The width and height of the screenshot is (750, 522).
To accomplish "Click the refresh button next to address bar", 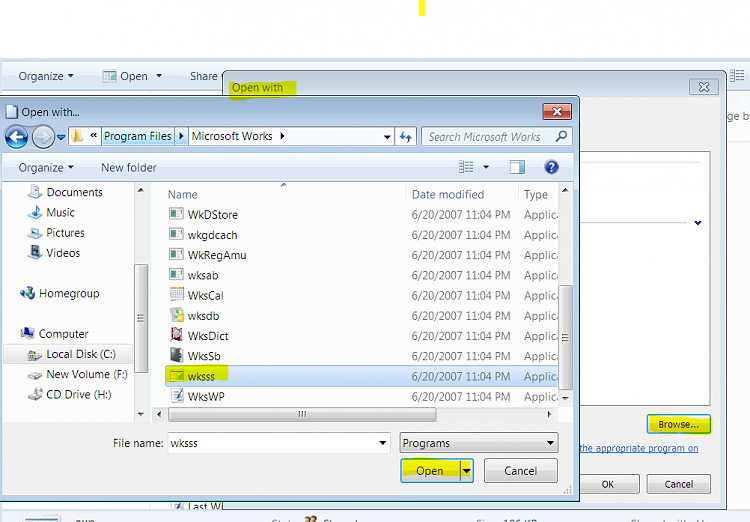I will pos(406,137).
